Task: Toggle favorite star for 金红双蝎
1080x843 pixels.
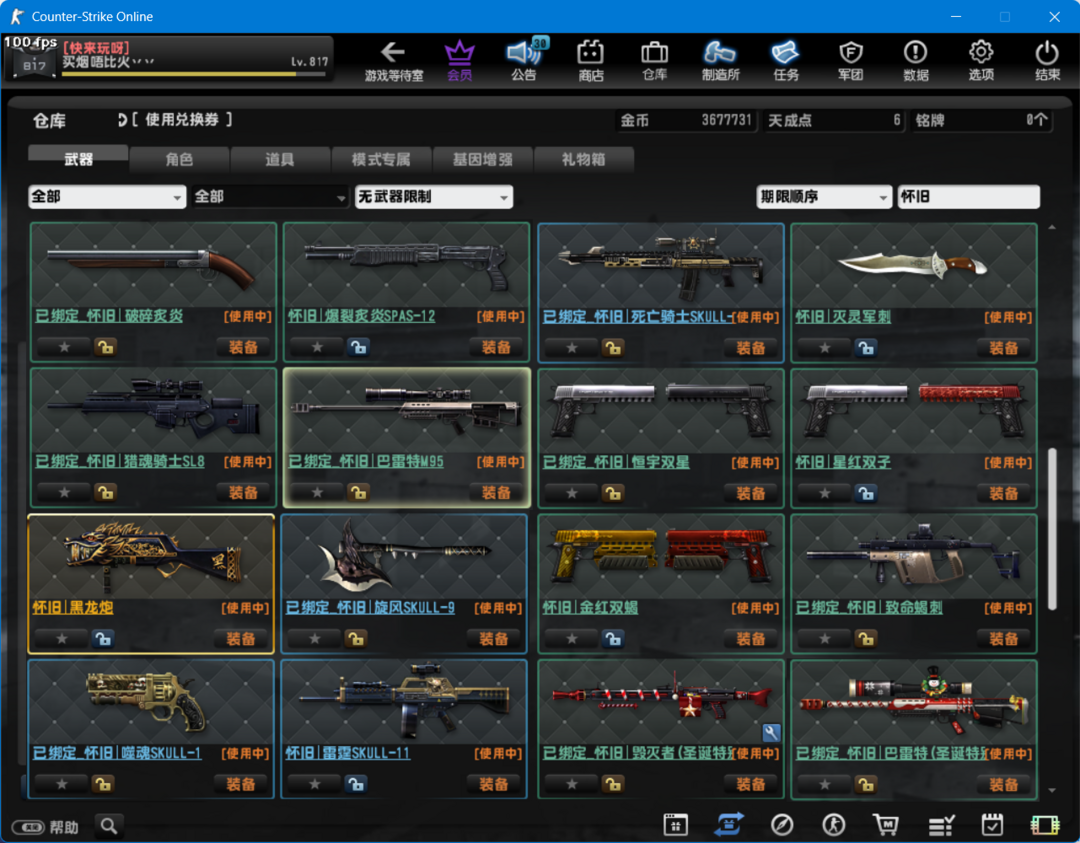Action: pyautogui.click(x=572, y=638)
